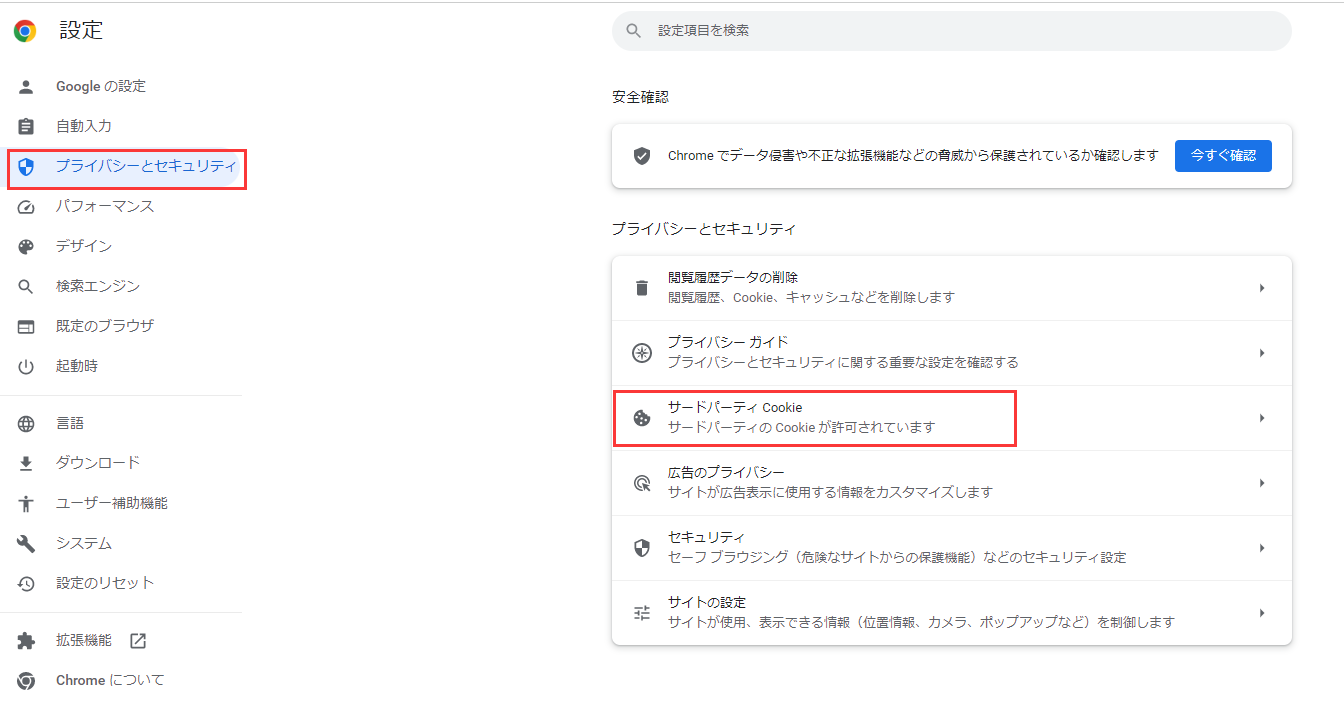
Task: Click the 今すぐ確認 button
Action: [x=1223, y=155]
